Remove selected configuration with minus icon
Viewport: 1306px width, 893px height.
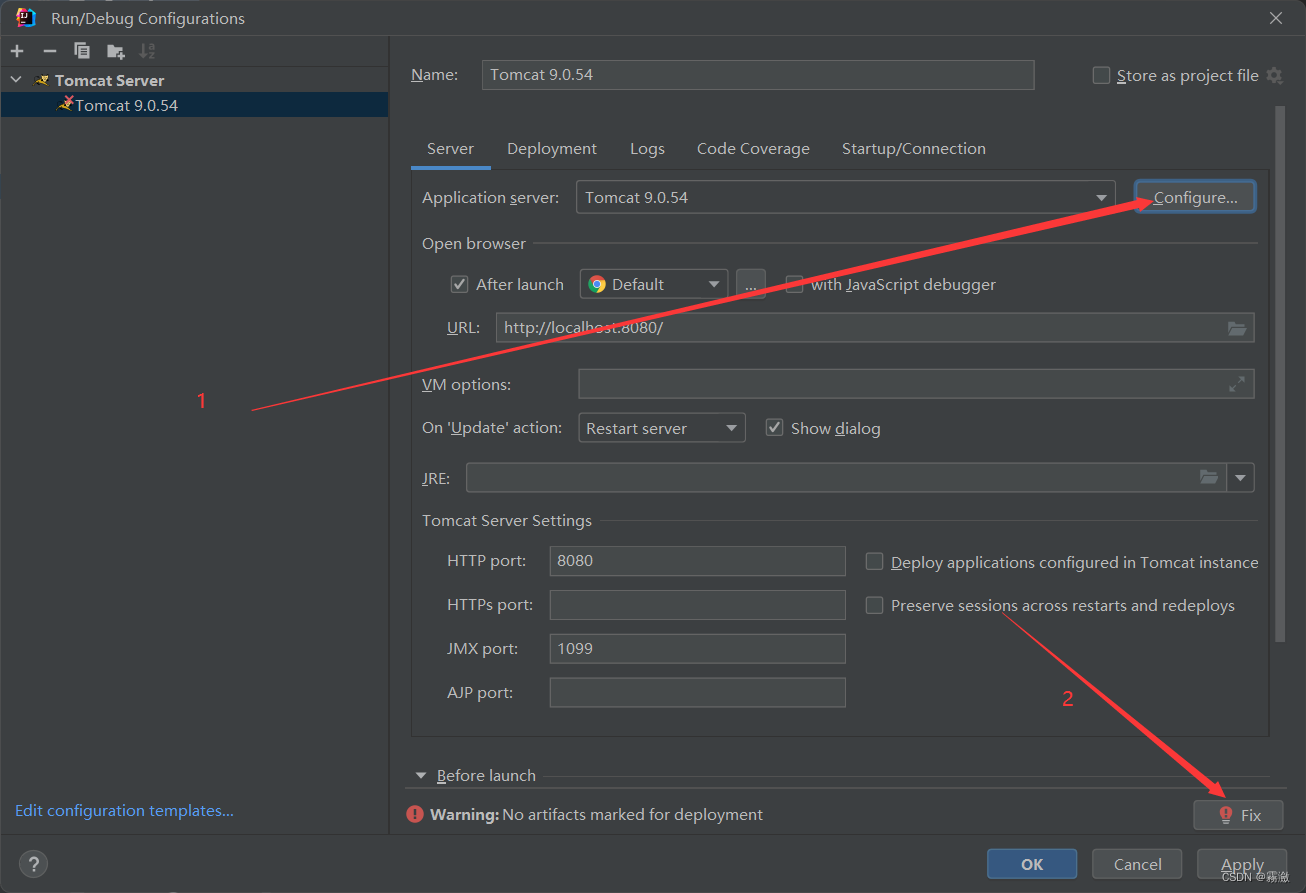50,51
